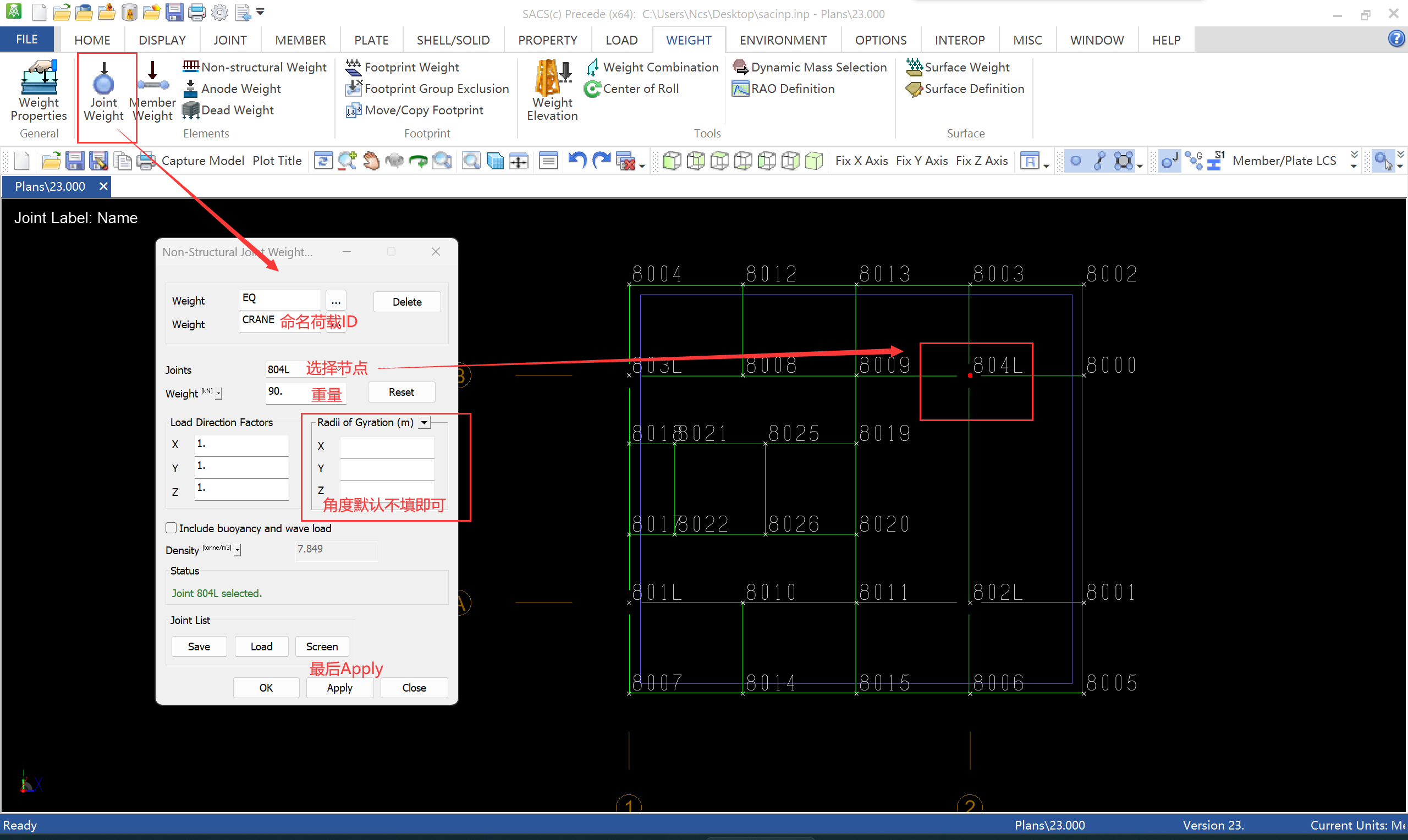
Task: Click the Reset button
Action: click(401, 393)
